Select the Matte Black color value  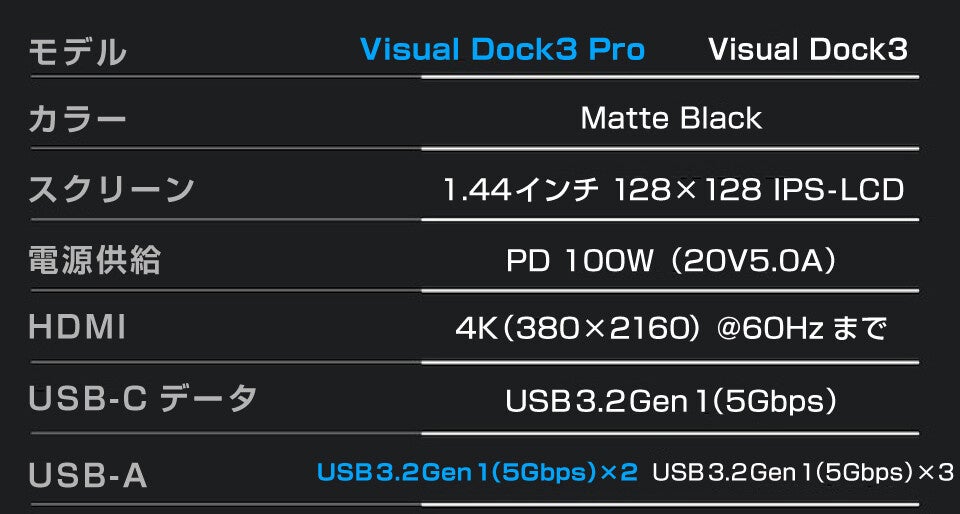point(671,119)
